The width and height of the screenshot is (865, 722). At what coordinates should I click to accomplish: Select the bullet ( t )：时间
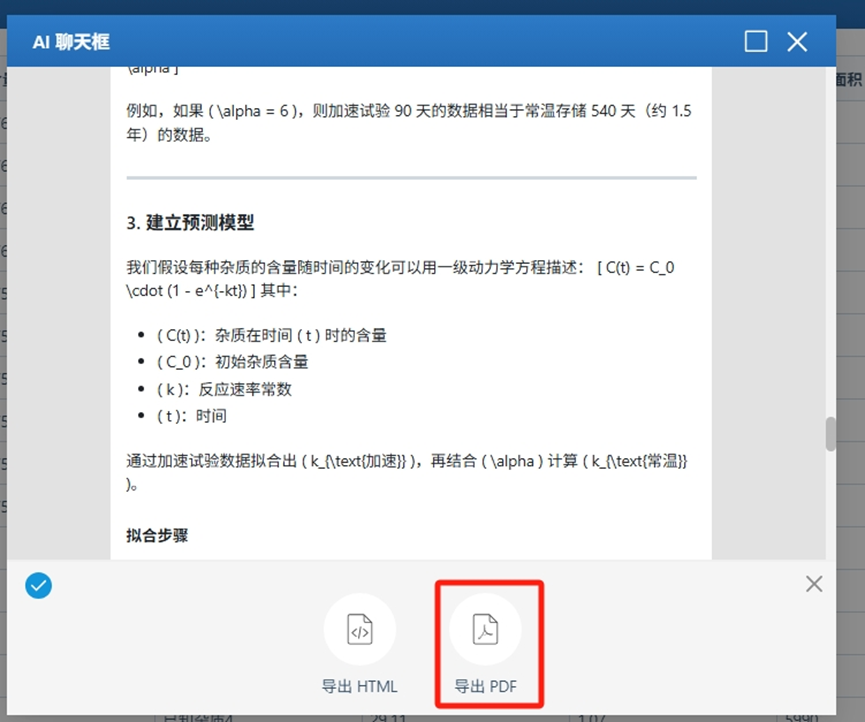click(x=191, y=416)
